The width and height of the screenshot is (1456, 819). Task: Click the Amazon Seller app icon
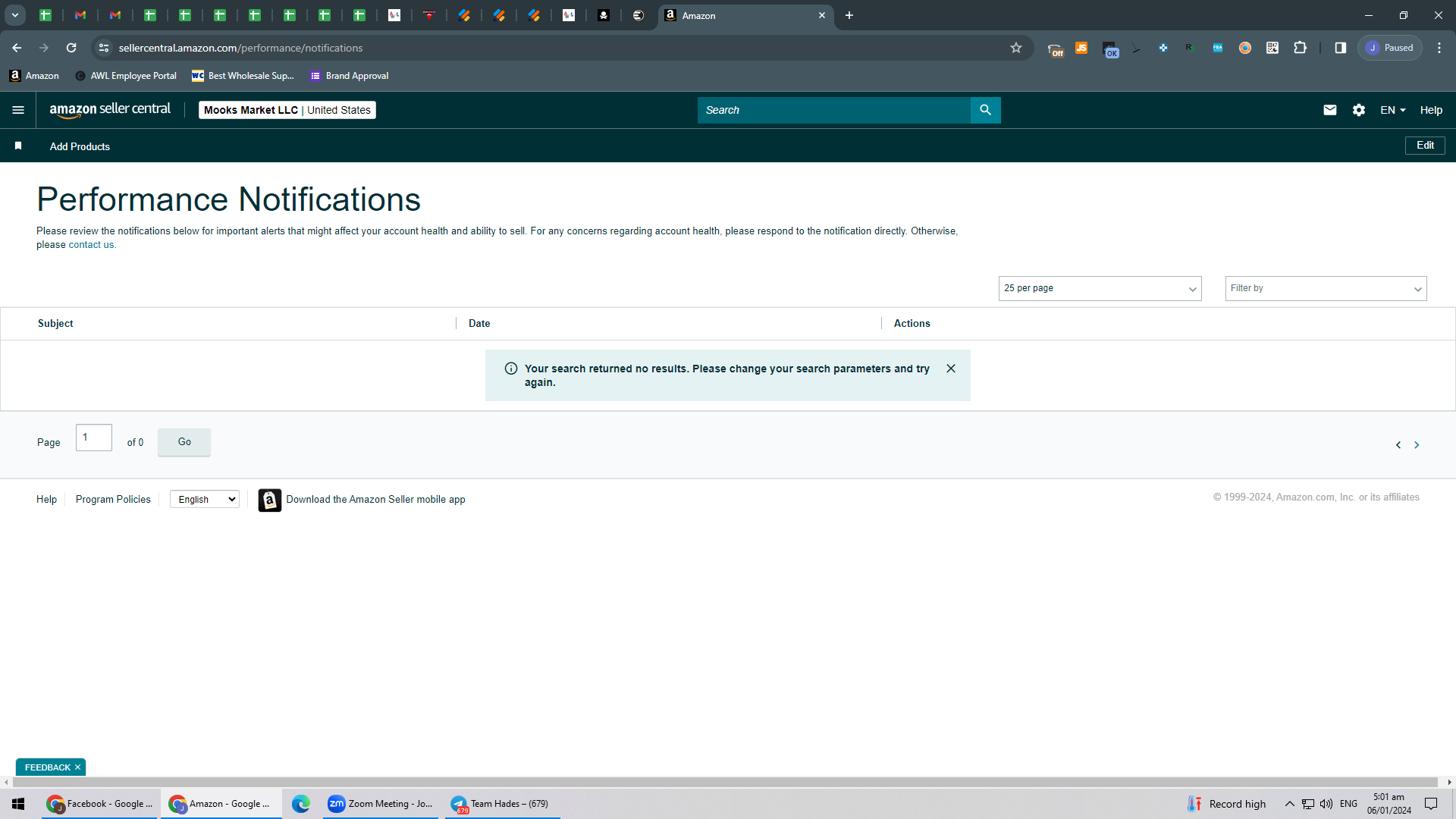(x=269, y=500)
